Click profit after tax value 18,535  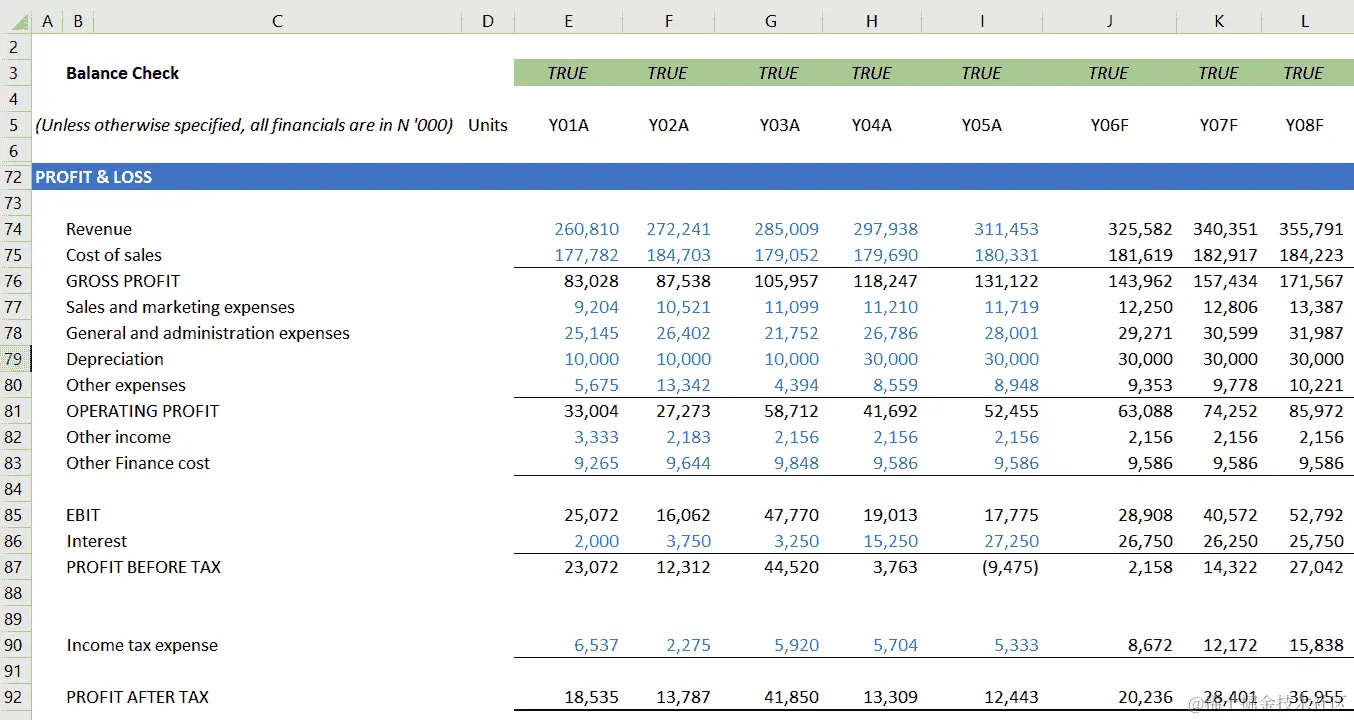point(592,697)
